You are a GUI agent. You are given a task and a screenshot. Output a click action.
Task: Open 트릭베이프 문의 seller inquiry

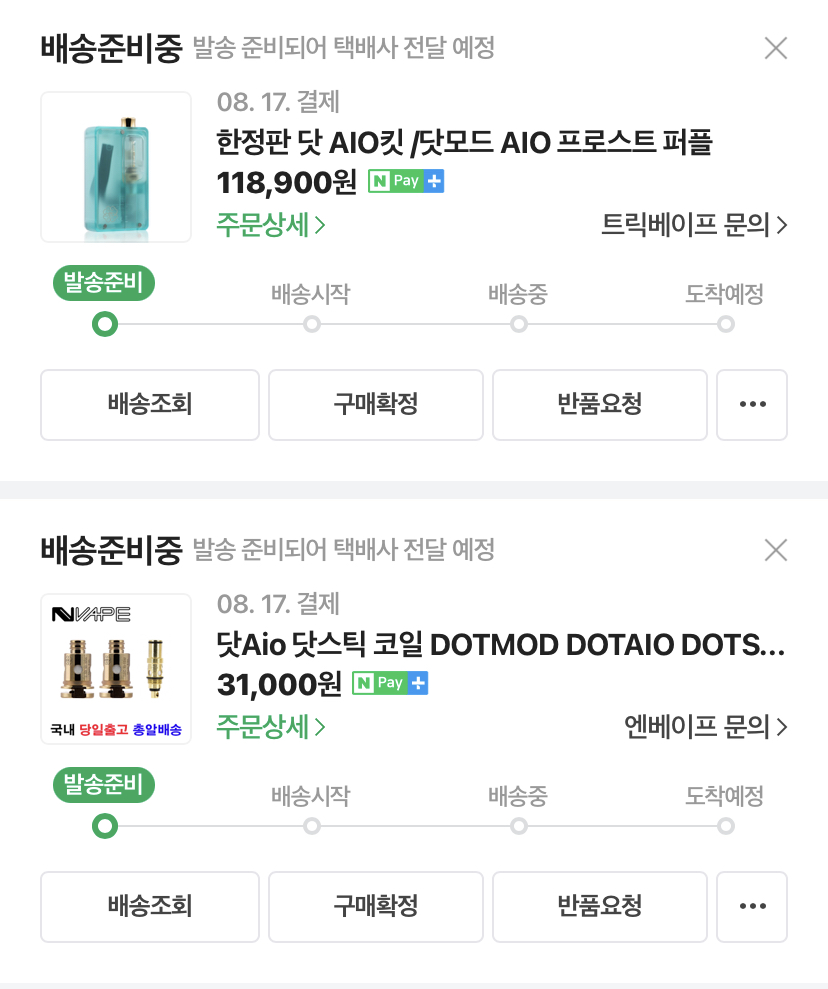(694, 225)
